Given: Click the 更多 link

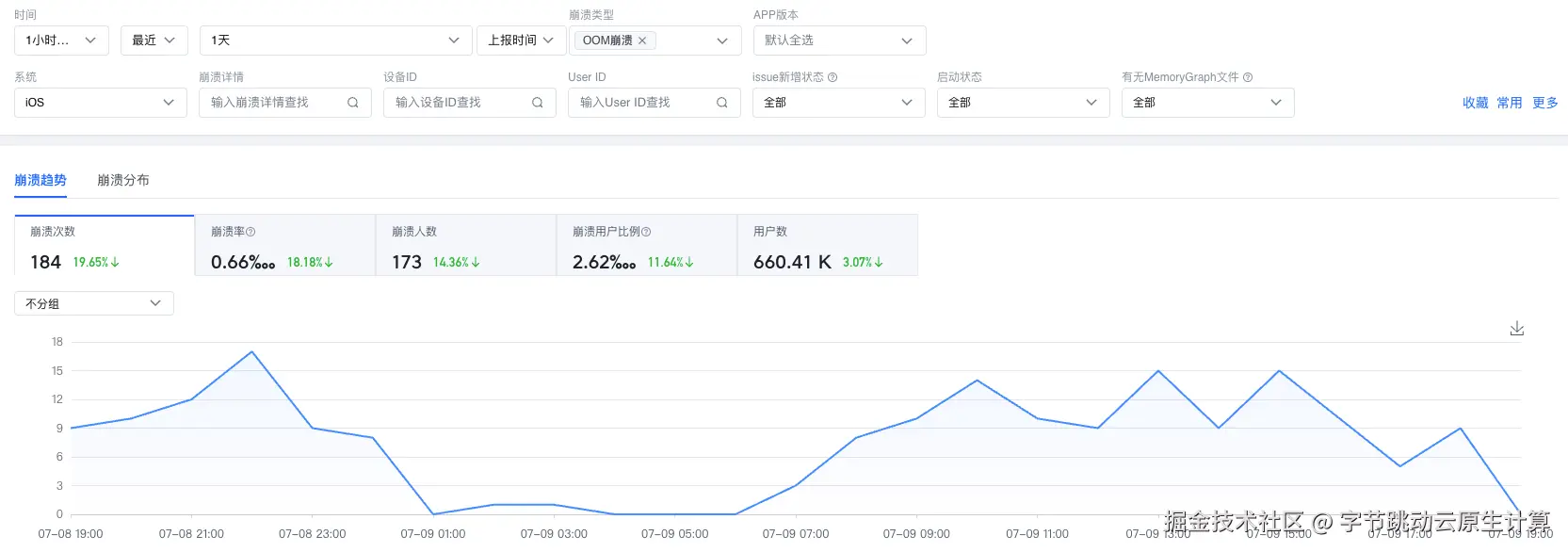Looking at the screenshot, I should click(1545, 103).
